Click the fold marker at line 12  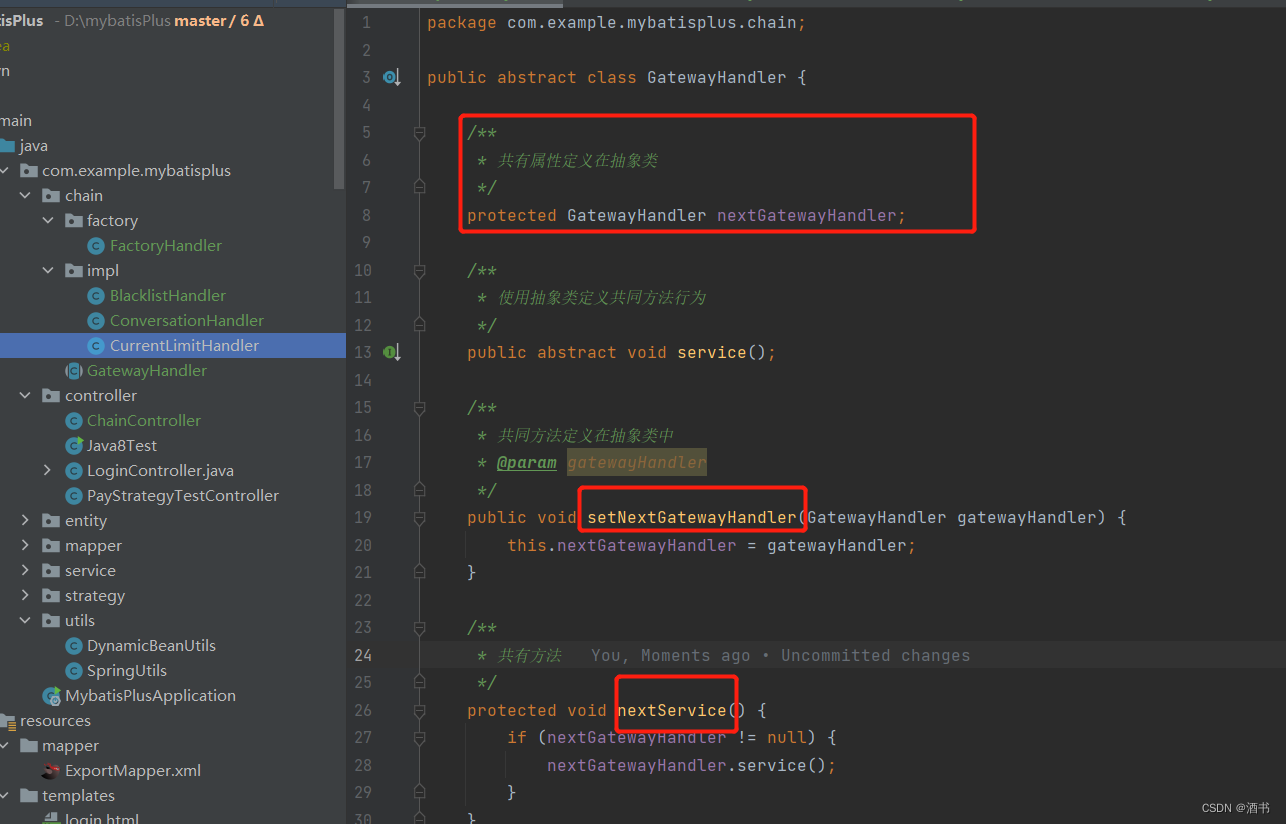(420, 325)
